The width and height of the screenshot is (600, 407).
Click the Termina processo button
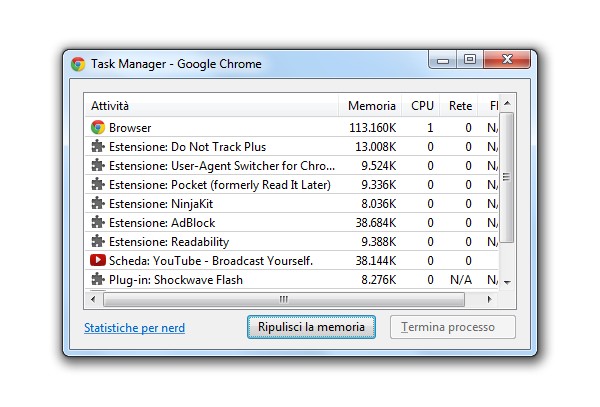coord(453,327)
